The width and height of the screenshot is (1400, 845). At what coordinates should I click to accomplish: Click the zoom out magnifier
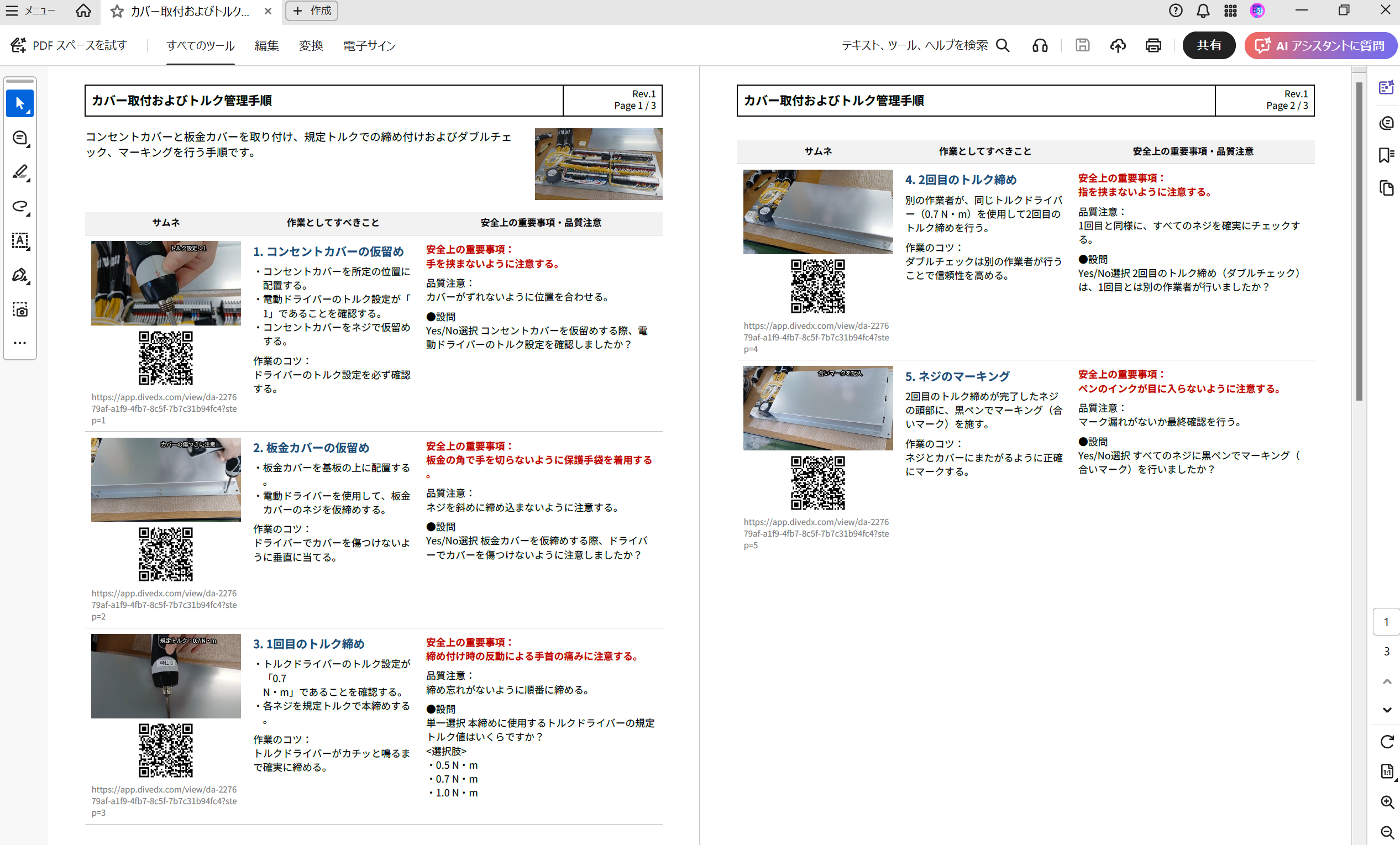(x=1386, y=832)
